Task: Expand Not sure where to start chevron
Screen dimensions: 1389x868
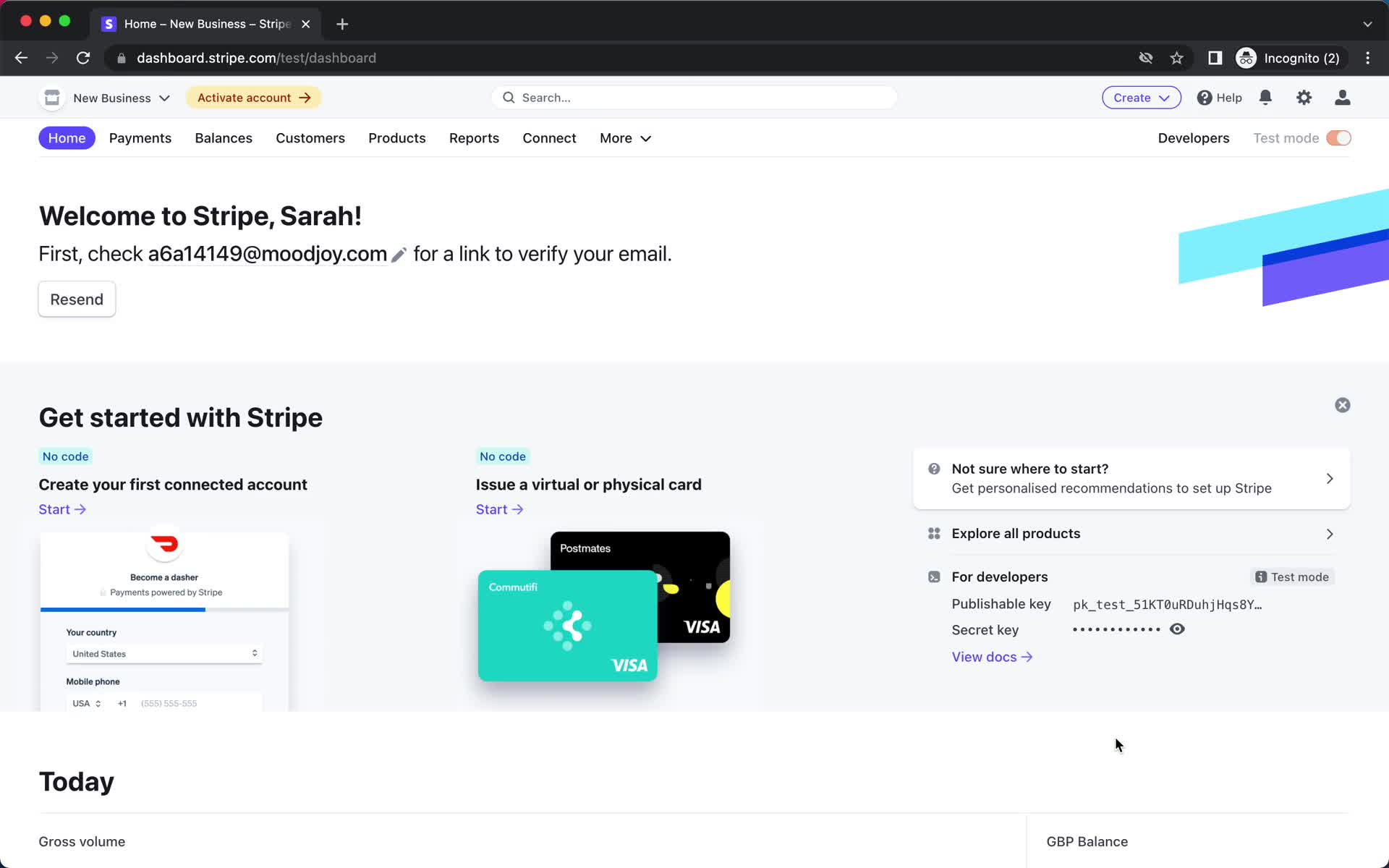Action: [1330, 479]
